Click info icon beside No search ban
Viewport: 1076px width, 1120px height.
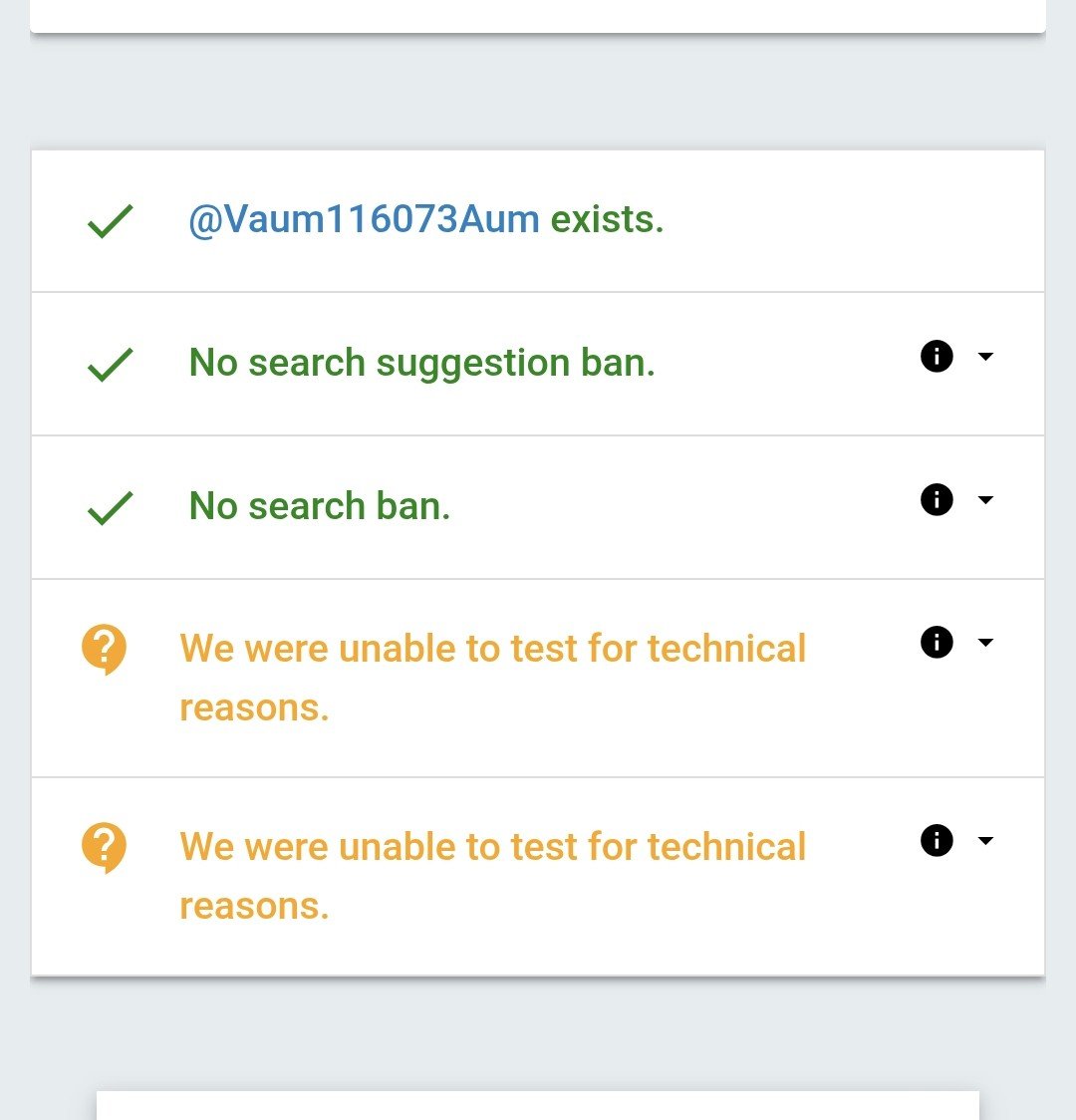tap(937, 499)
